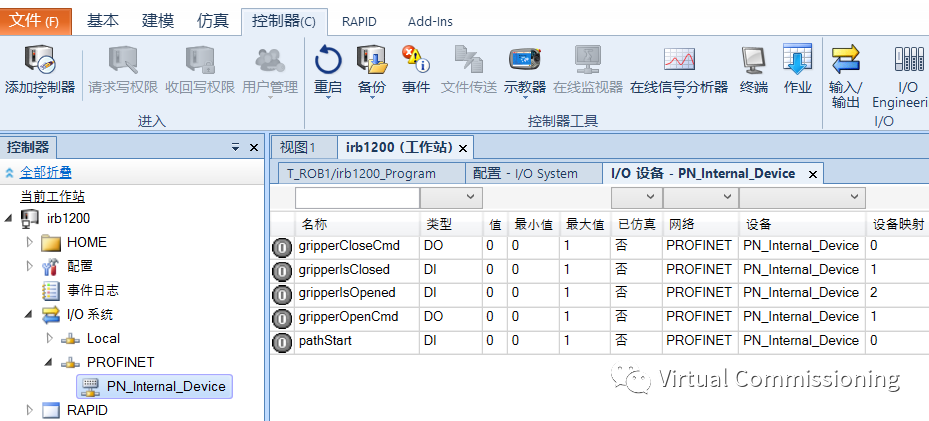Image resolution: width=929 pixels, height=421 pixels.
Task: Toggle the pathStart signal indicator
Action: 282,342
